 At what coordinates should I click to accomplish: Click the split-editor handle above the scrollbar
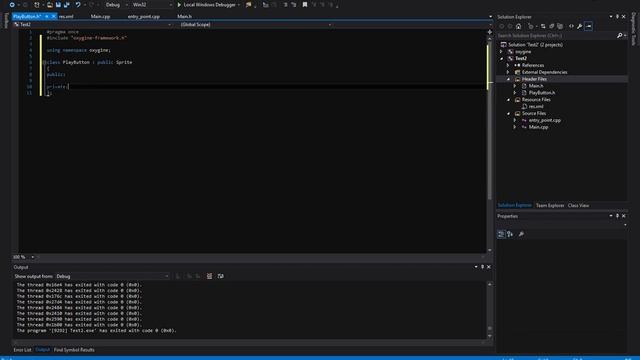click(490, 32)
